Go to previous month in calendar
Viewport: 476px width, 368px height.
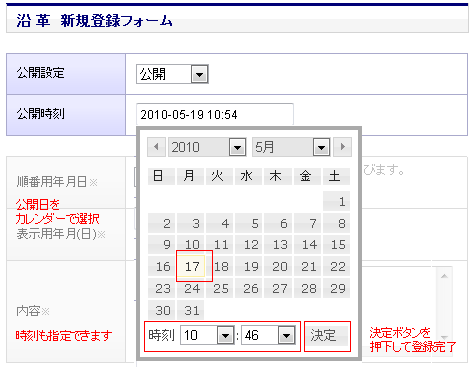coord(156,147)
